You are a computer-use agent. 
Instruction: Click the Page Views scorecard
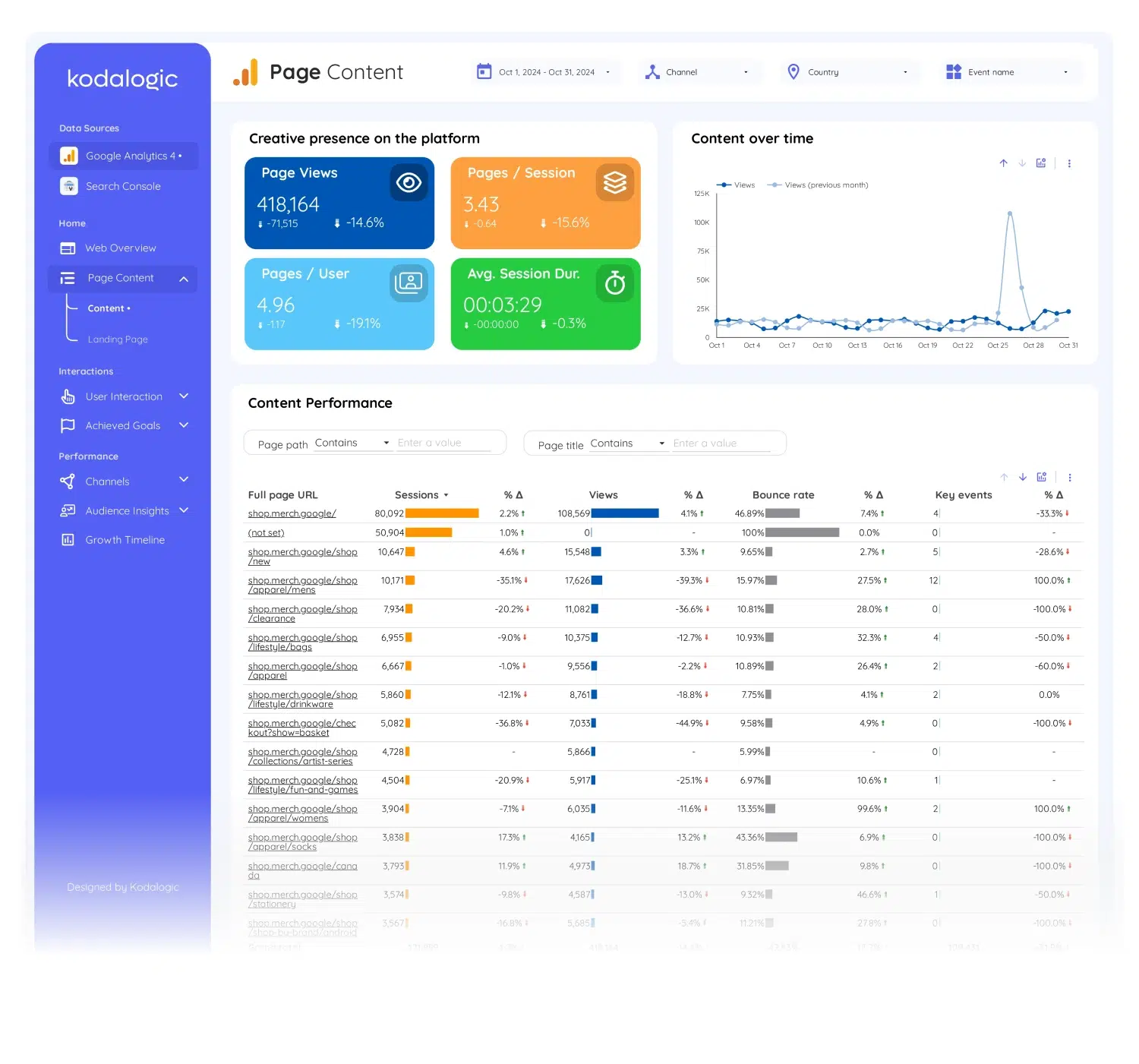tap(339, 203)
